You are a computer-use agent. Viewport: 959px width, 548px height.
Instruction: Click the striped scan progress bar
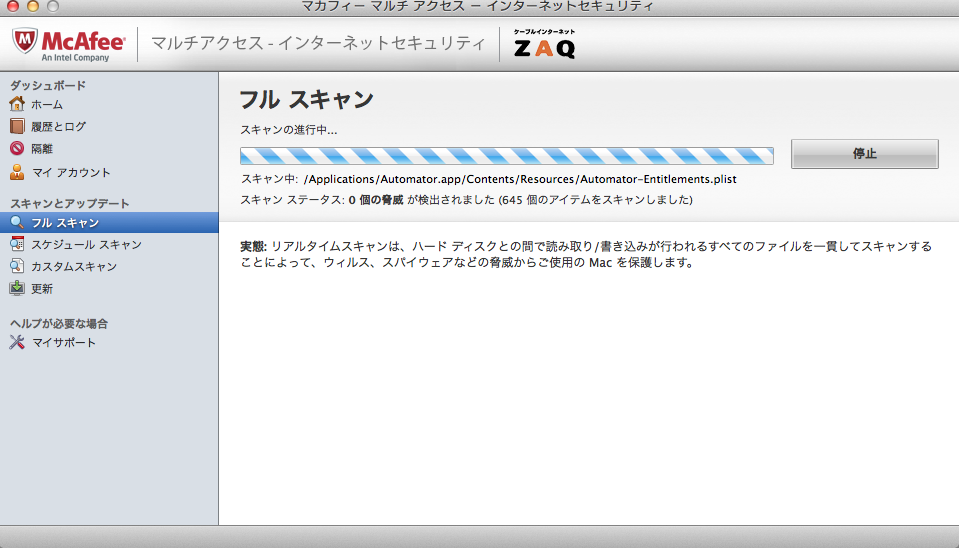(506, 156)
